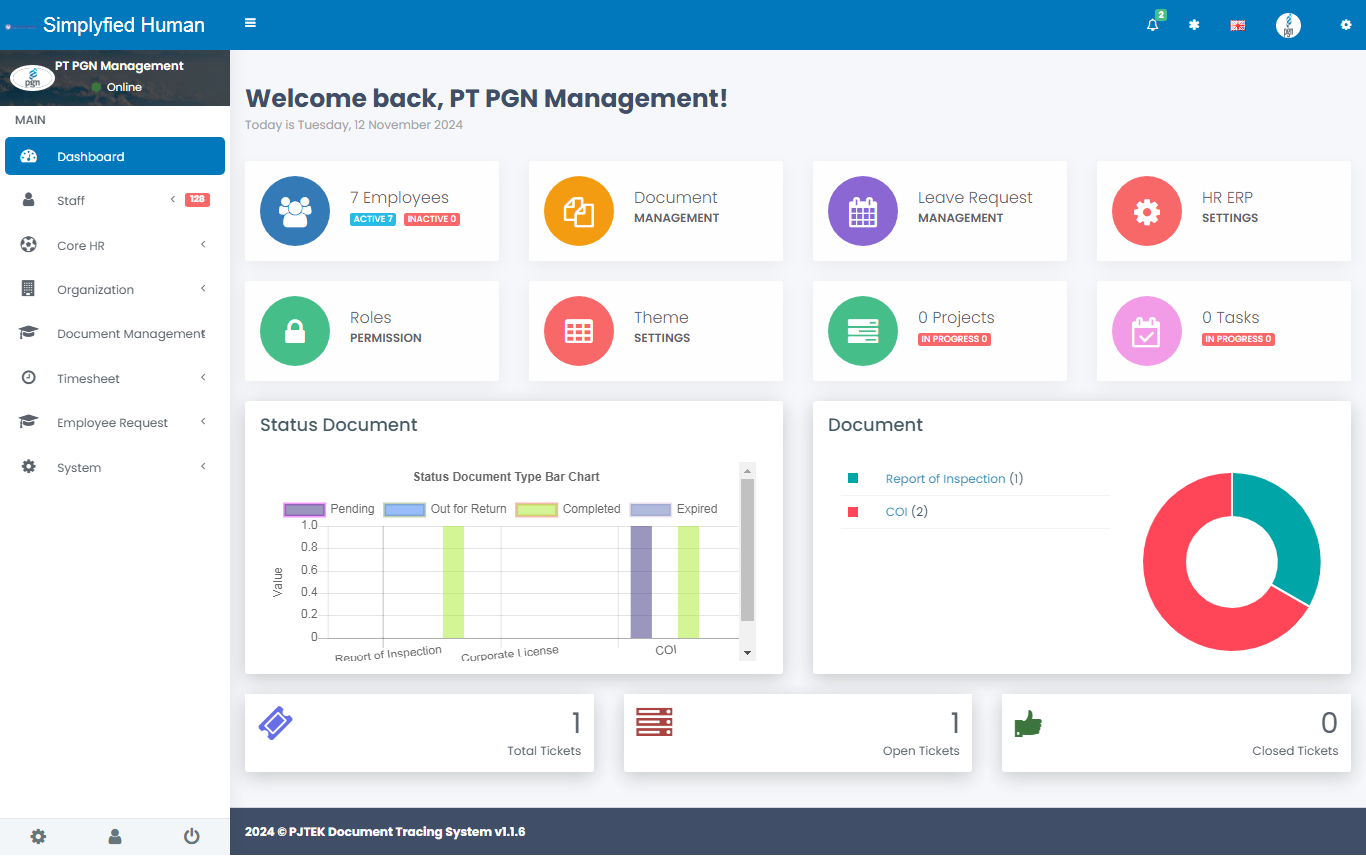Select Dashboard in the sidebar
Screen dimensions: 1366x856
(x=91, y=157)
